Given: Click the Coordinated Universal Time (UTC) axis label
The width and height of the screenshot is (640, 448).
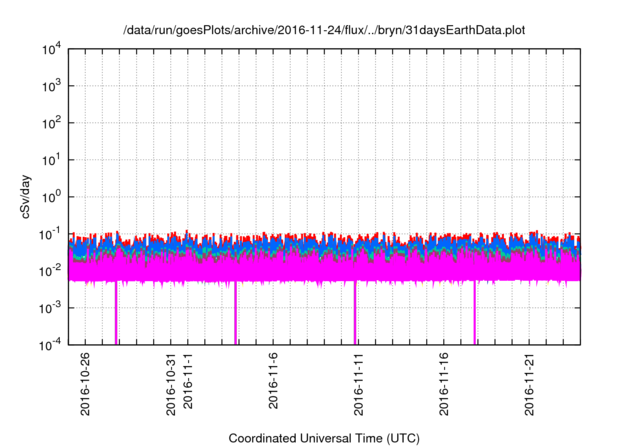Looking at the screenshot, I should (x=324, y=438).
